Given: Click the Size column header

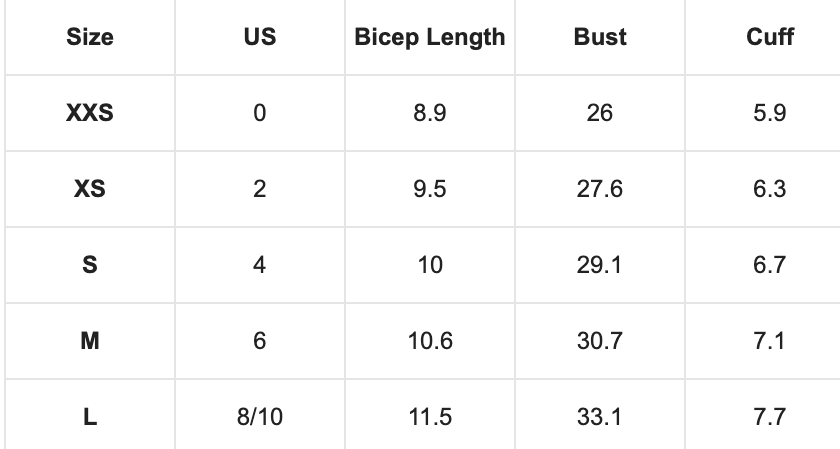Looking at the screenshot, I should coord(90,38).
